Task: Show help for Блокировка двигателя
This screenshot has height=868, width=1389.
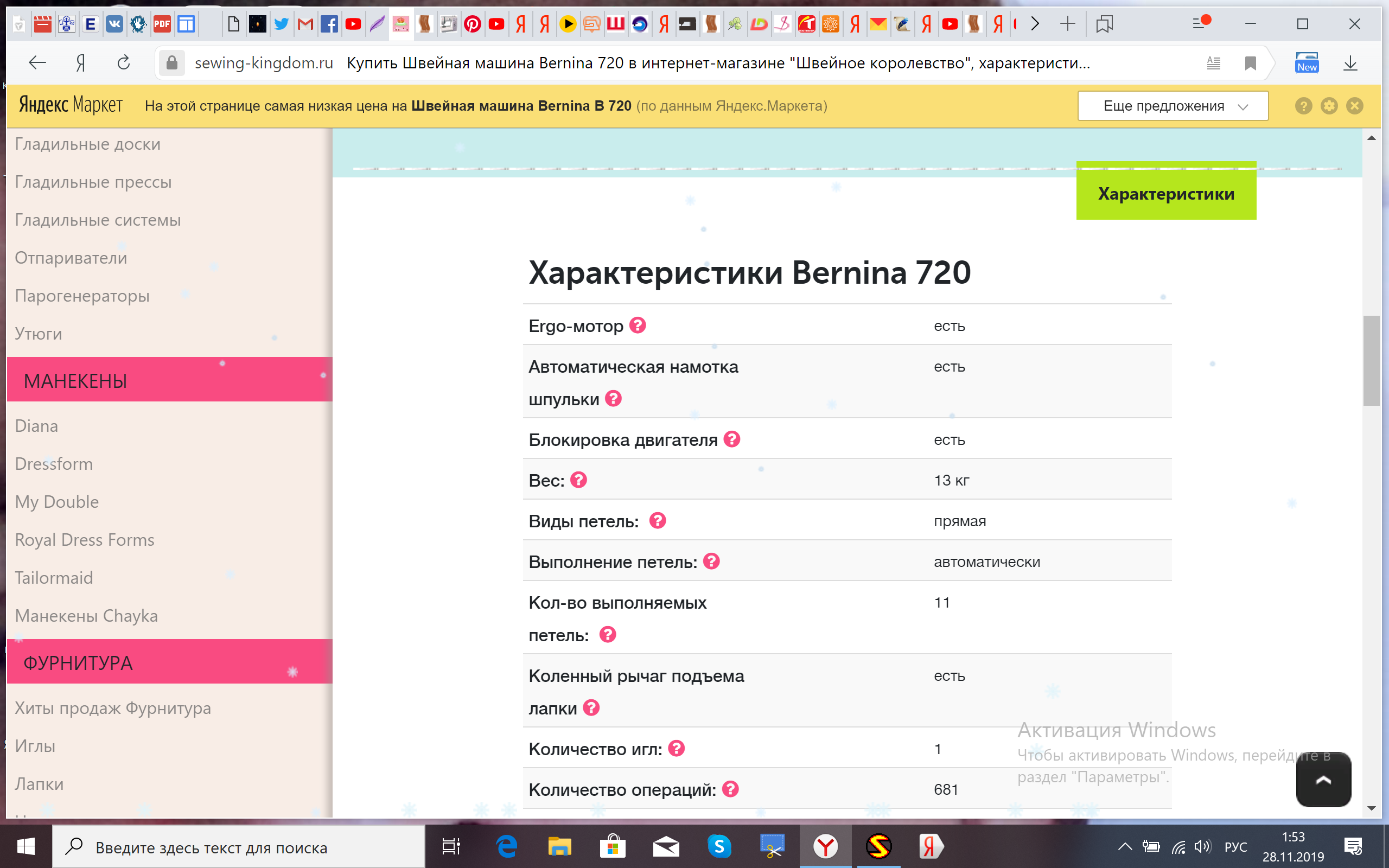Action: click(732, 439)
